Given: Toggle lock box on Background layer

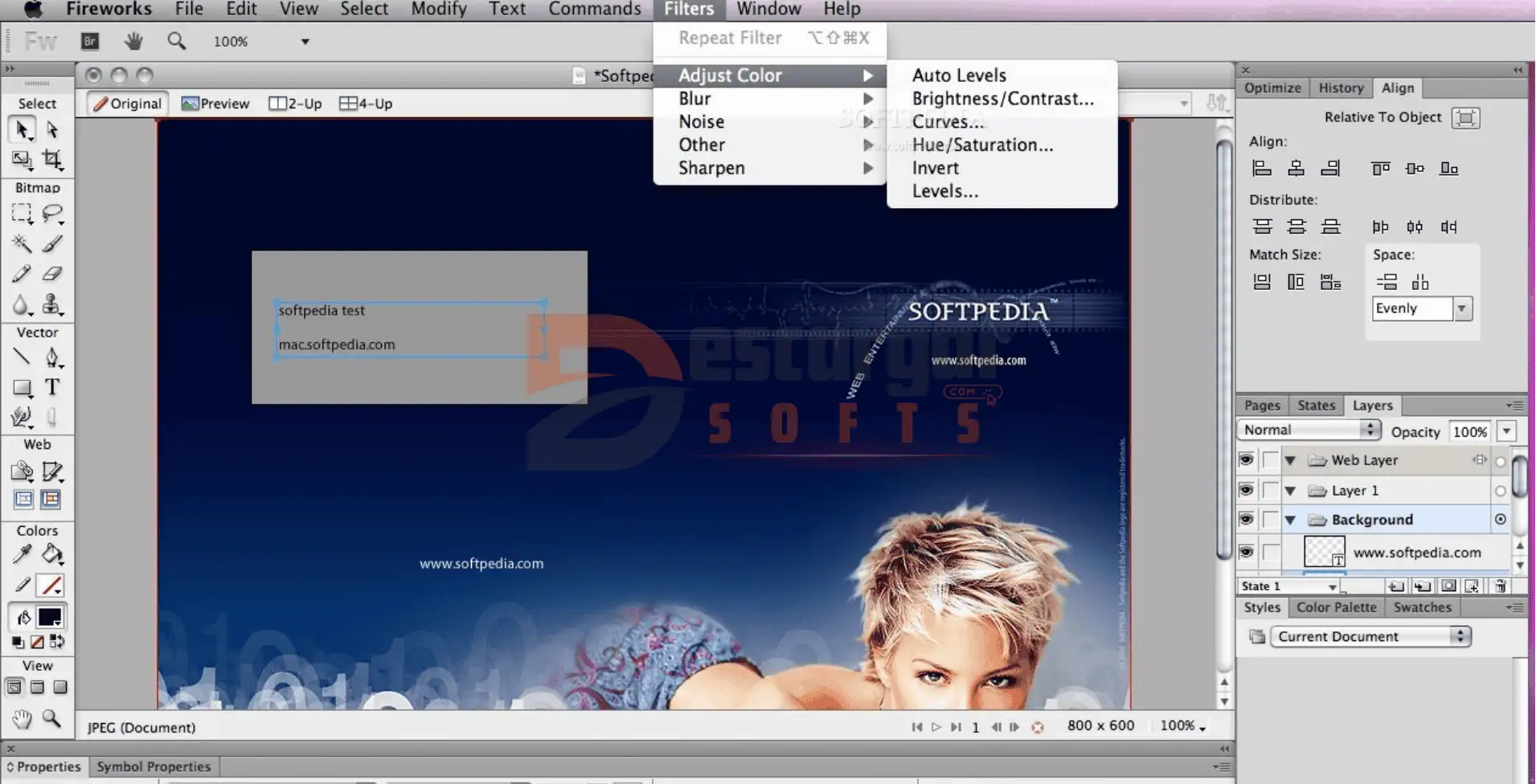Looking at the screenshot, I should coord(1270,520).
